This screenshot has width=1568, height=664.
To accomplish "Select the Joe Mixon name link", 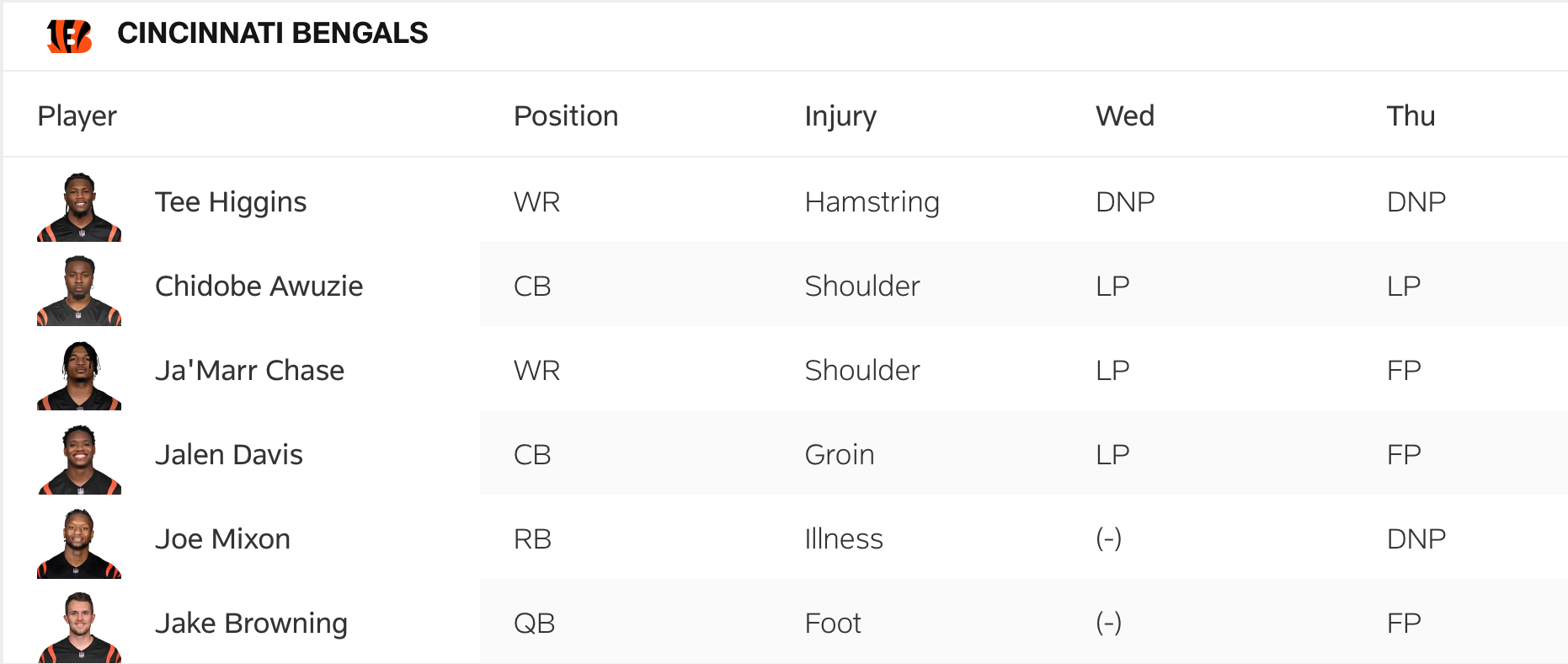I will tap(222, 539).
